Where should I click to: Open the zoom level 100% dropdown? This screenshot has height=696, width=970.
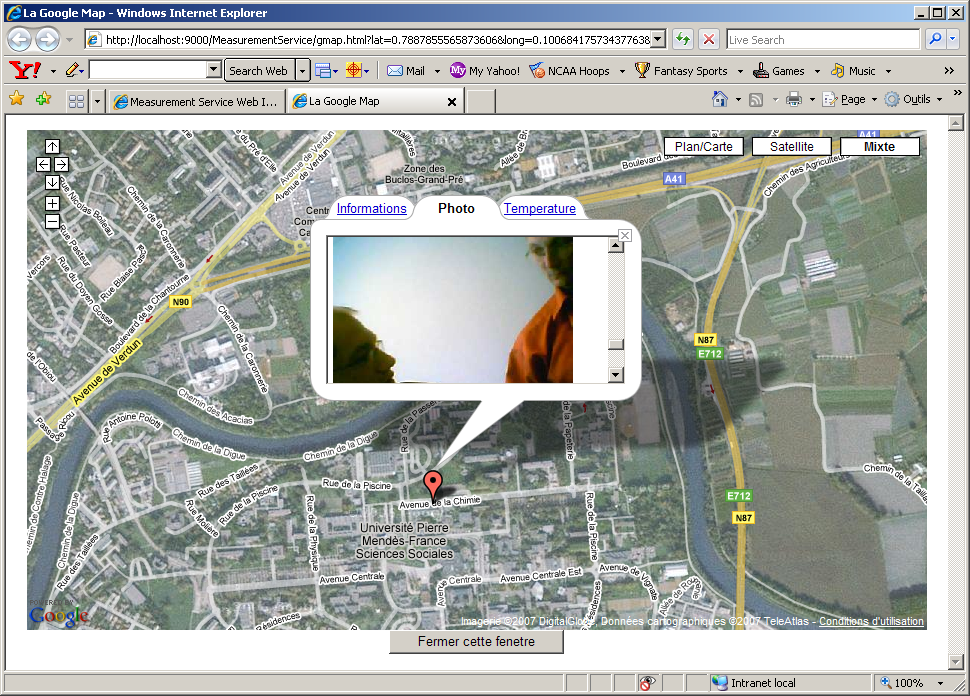941,683
